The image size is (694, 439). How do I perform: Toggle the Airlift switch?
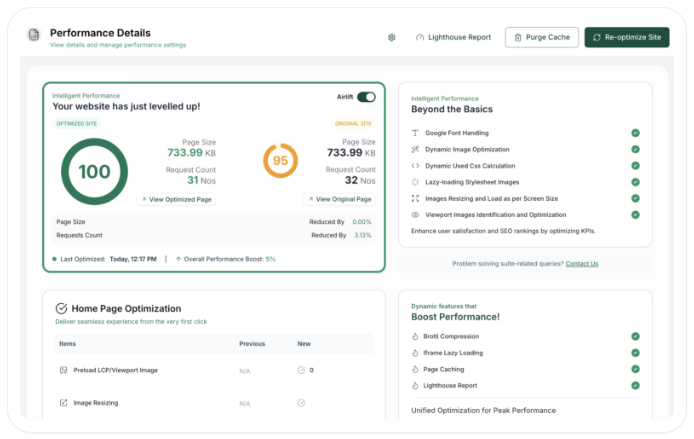click(366, 97)
